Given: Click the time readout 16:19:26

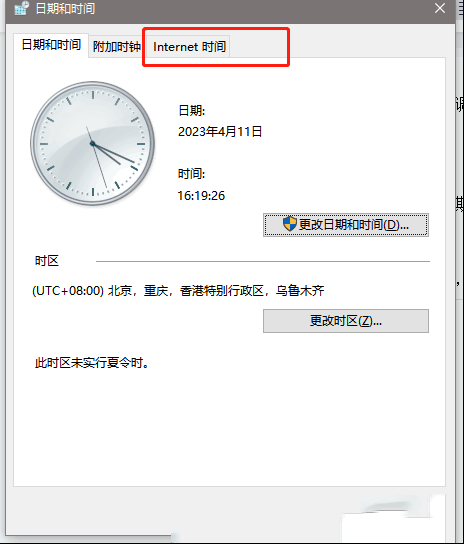Looking at the screenshot, I should pos(201,196).
